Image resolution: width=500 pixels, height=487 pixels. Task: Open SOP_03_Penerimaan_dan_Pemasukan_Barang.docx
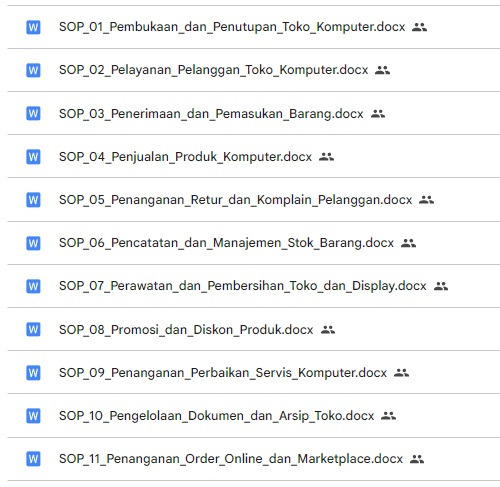[211, 114]
